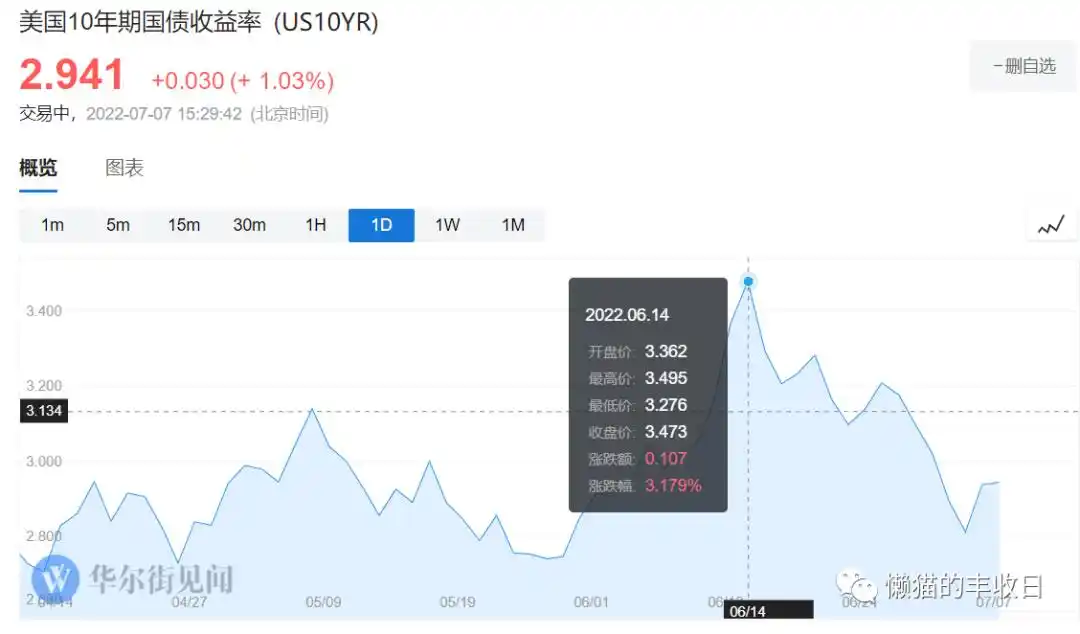Click the blue data point on 06/14 peak
1080x634 pixels.
(x=748, y=282)
